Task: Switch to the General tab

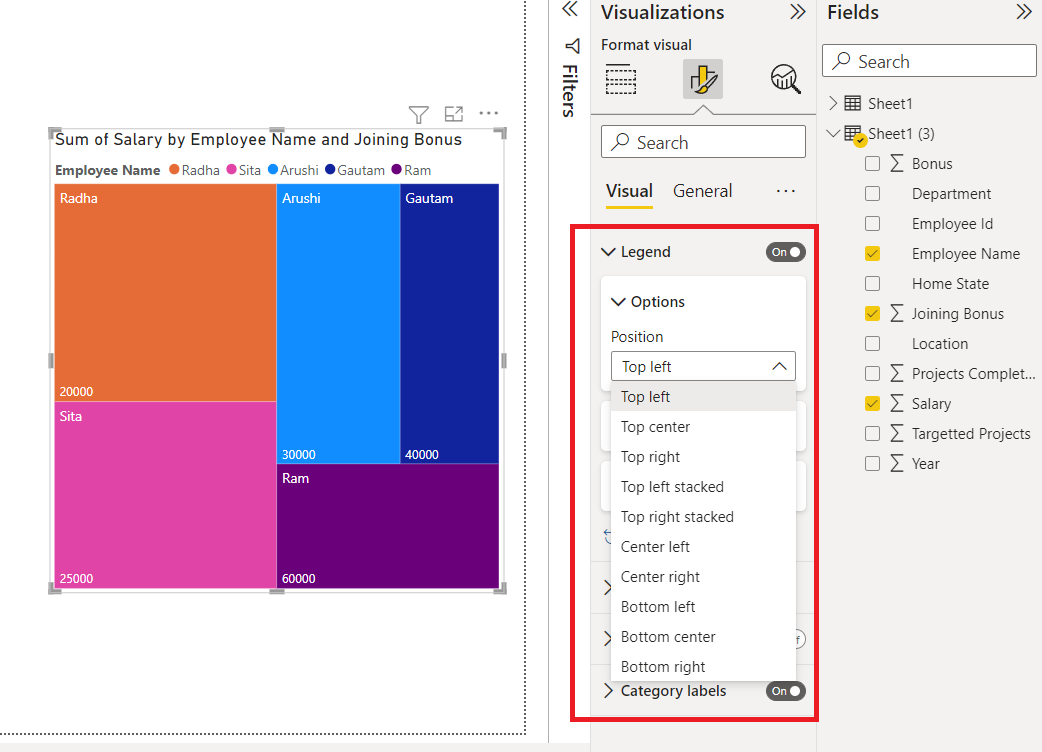Action: tap(702, 191)
